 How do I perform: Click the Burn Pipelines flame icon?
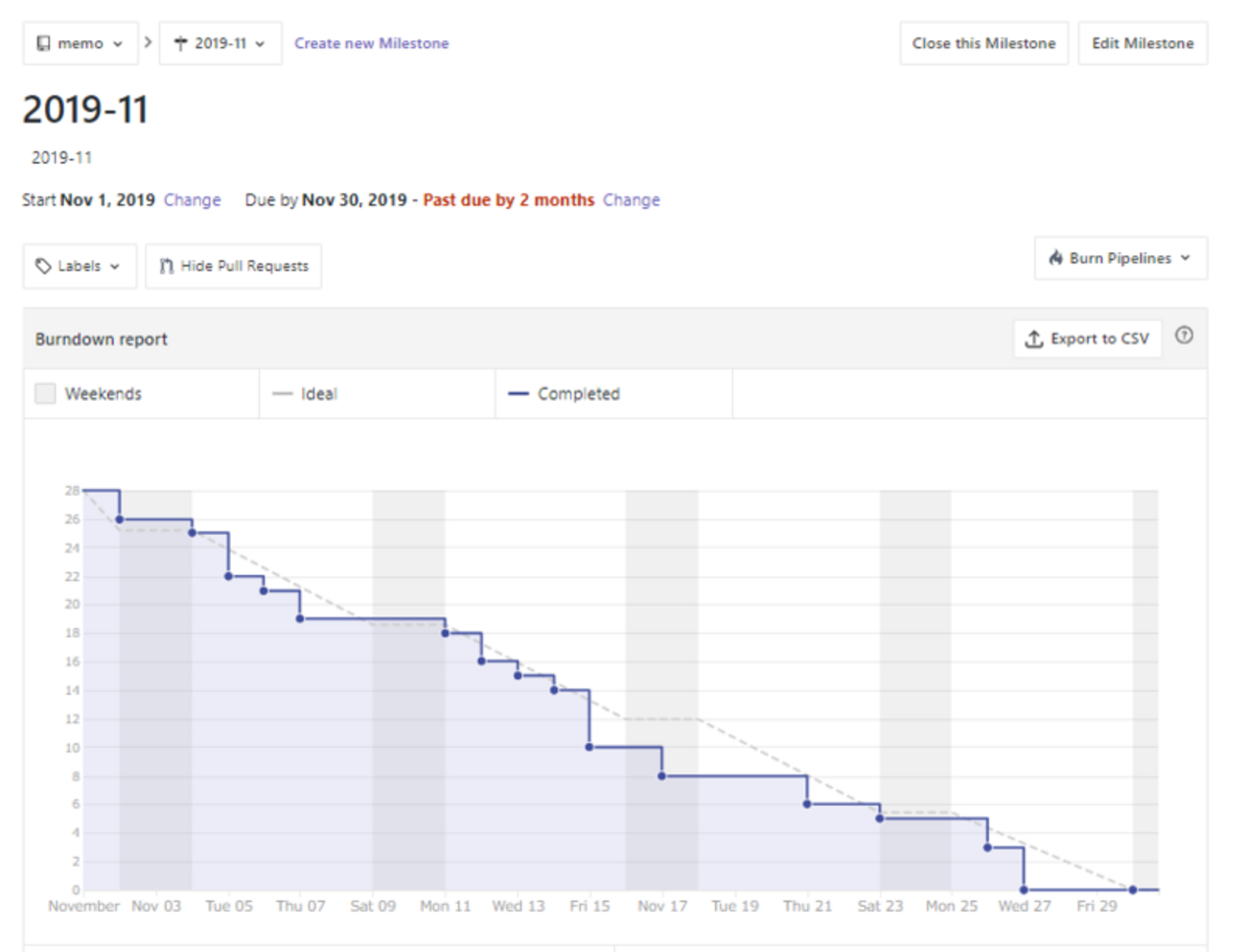1055,258
